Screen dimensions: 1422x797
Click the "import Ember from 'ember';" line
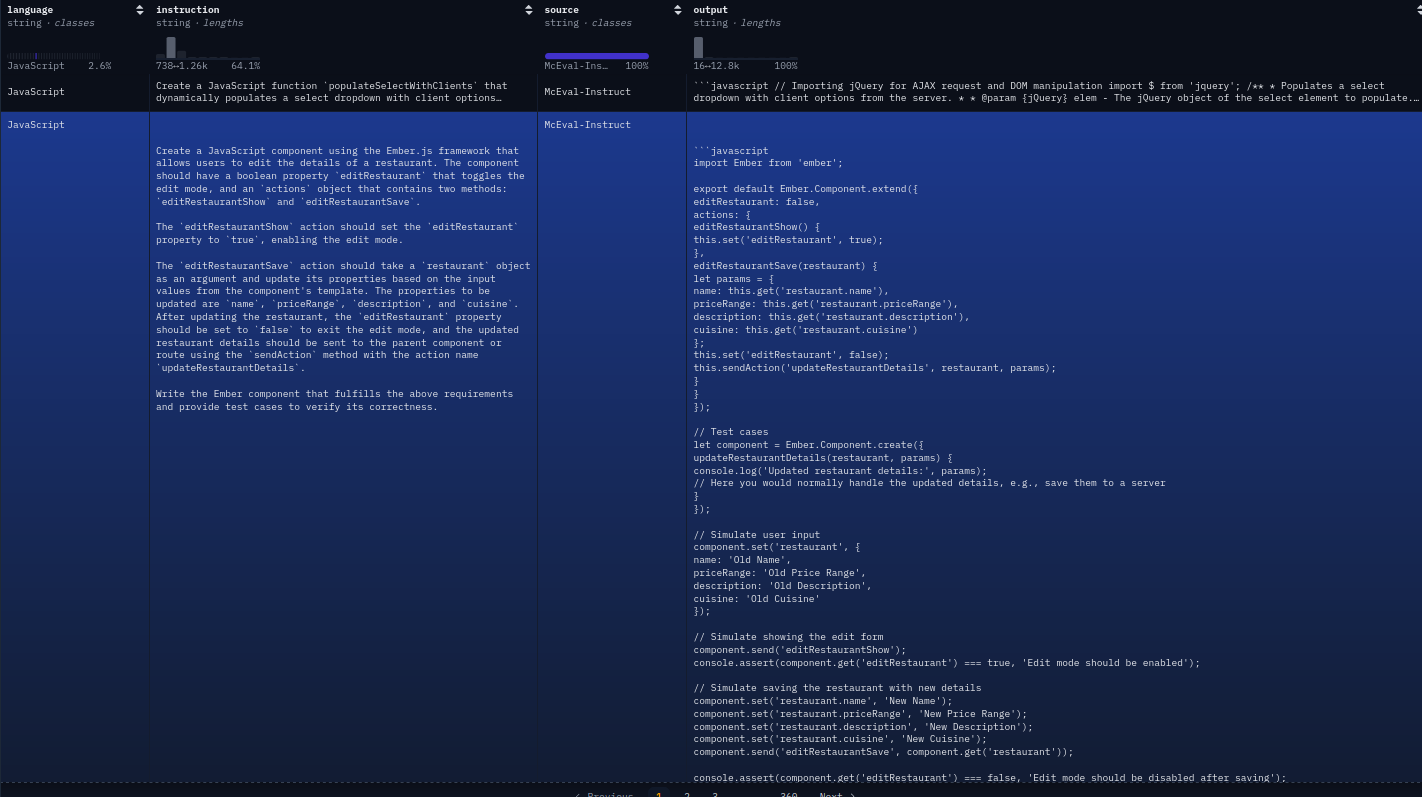(x=768, y=163)
